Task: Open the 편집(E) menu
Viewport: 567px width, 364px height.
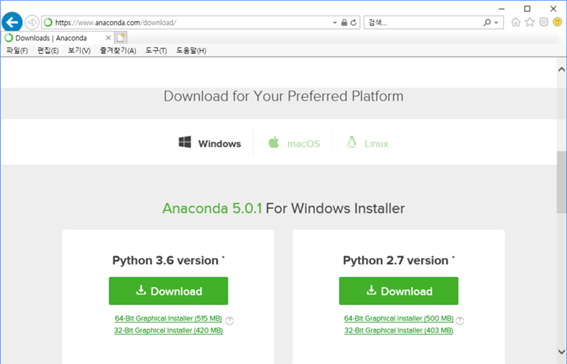Action: pos(48,51)
